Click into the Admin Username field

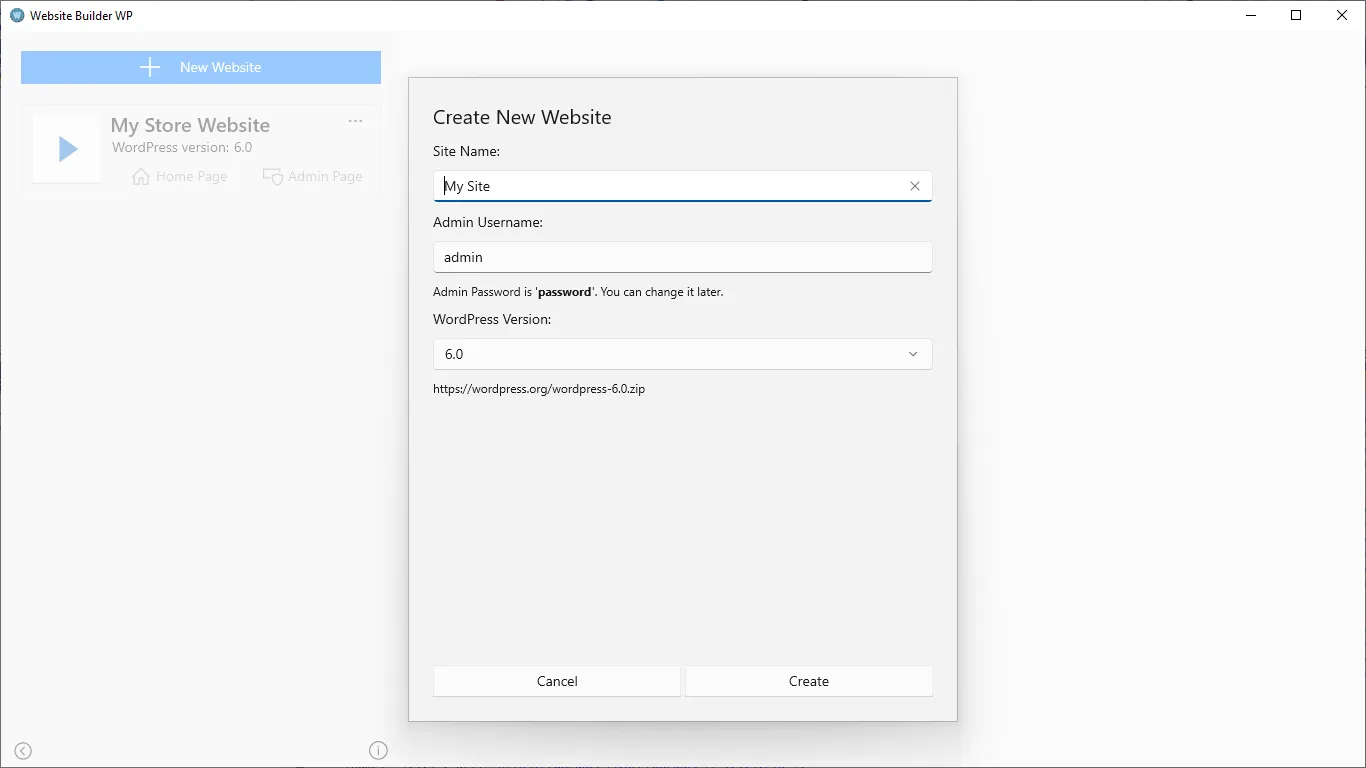pos(683,257)
